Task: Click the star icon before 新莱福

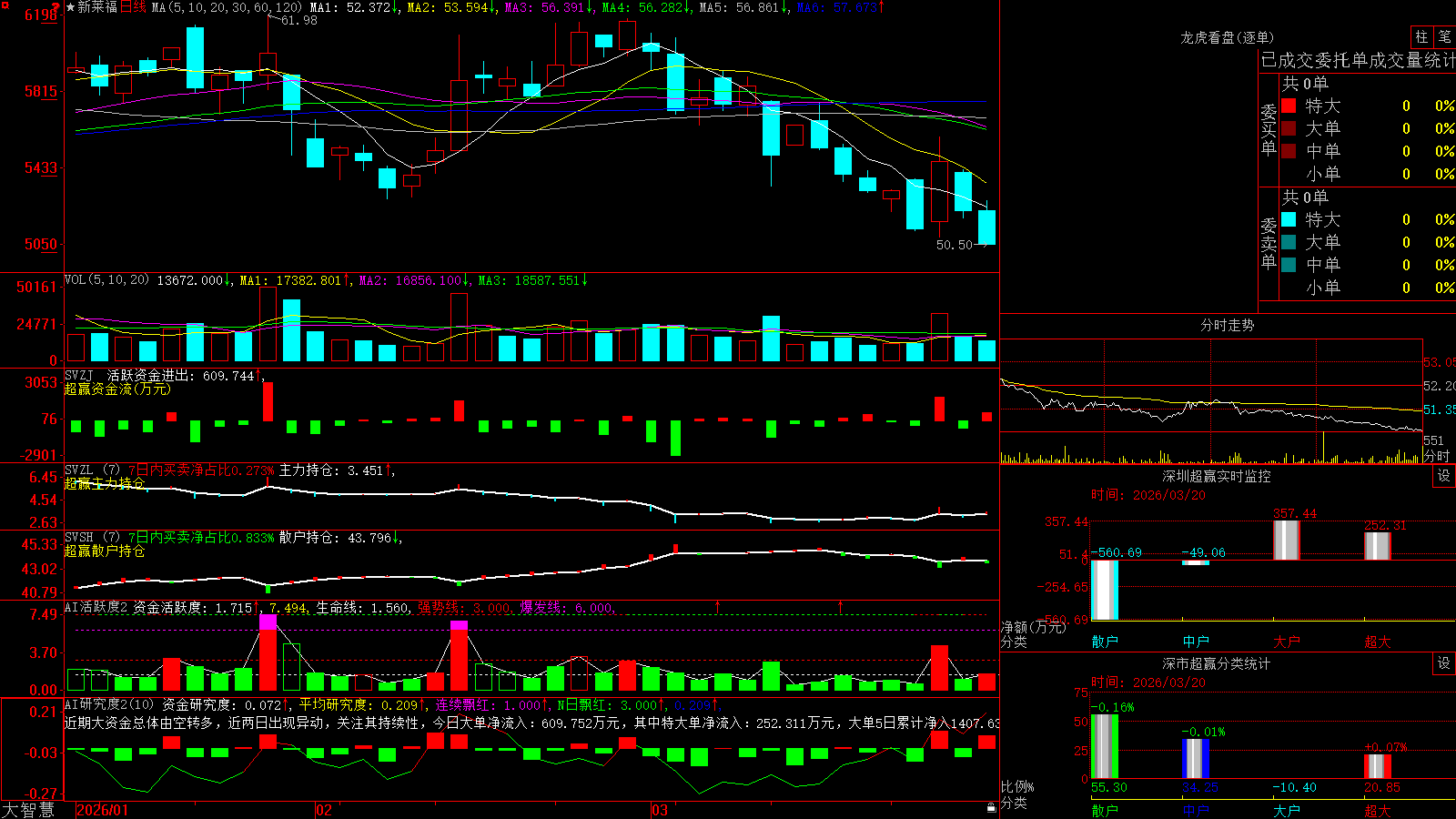Action: (x=70, y=7)
